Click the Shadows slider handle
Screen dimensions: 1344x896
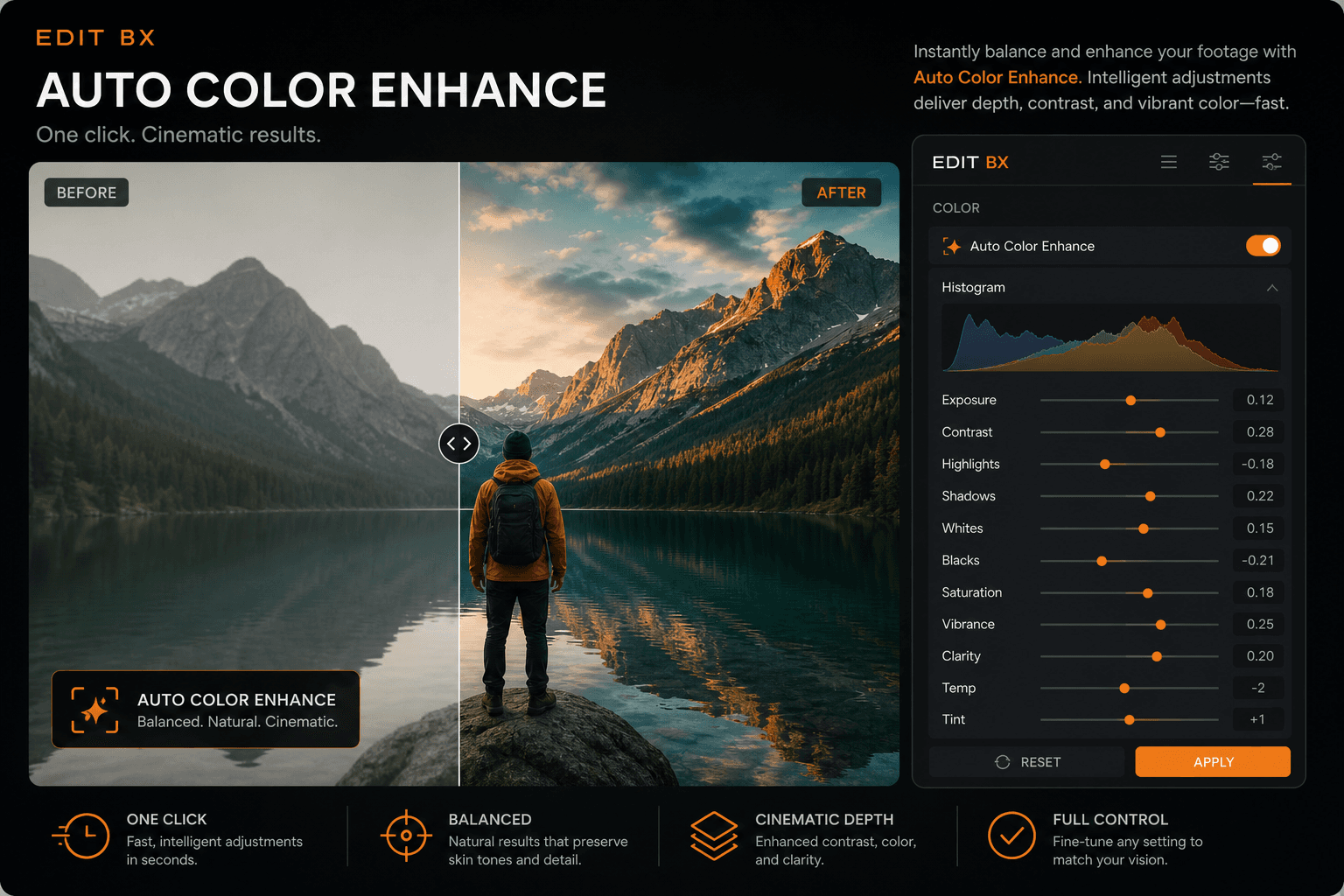[x=1151, y=496]
